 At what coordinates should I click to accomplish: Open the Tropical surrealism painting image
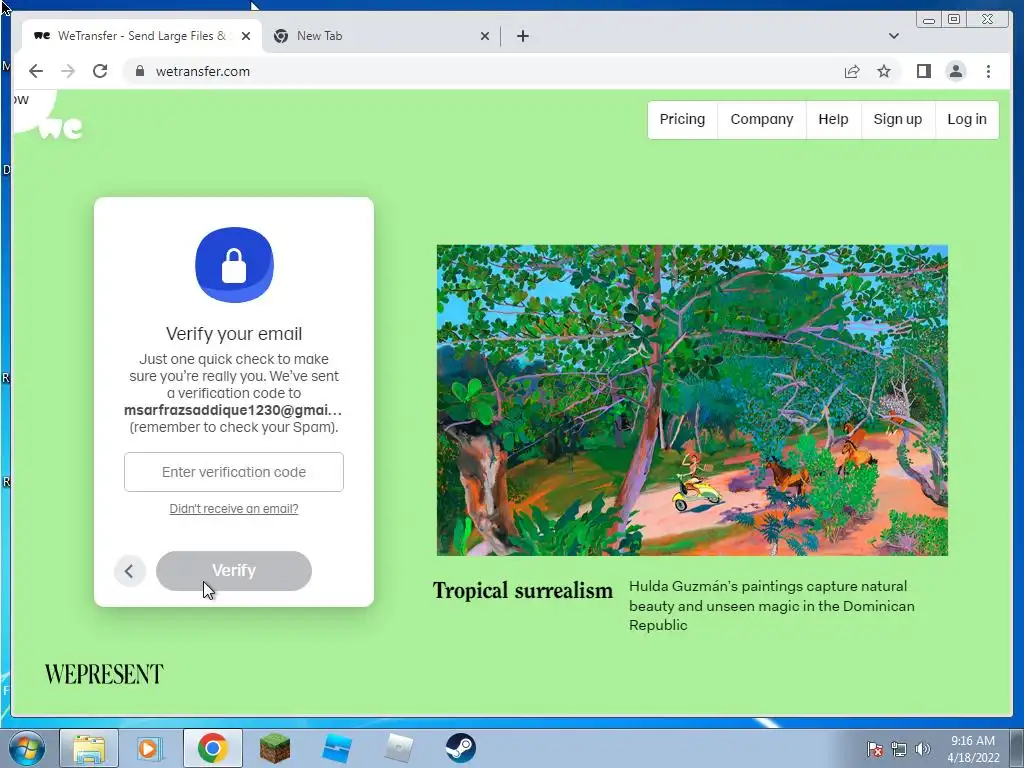(692, 400)
